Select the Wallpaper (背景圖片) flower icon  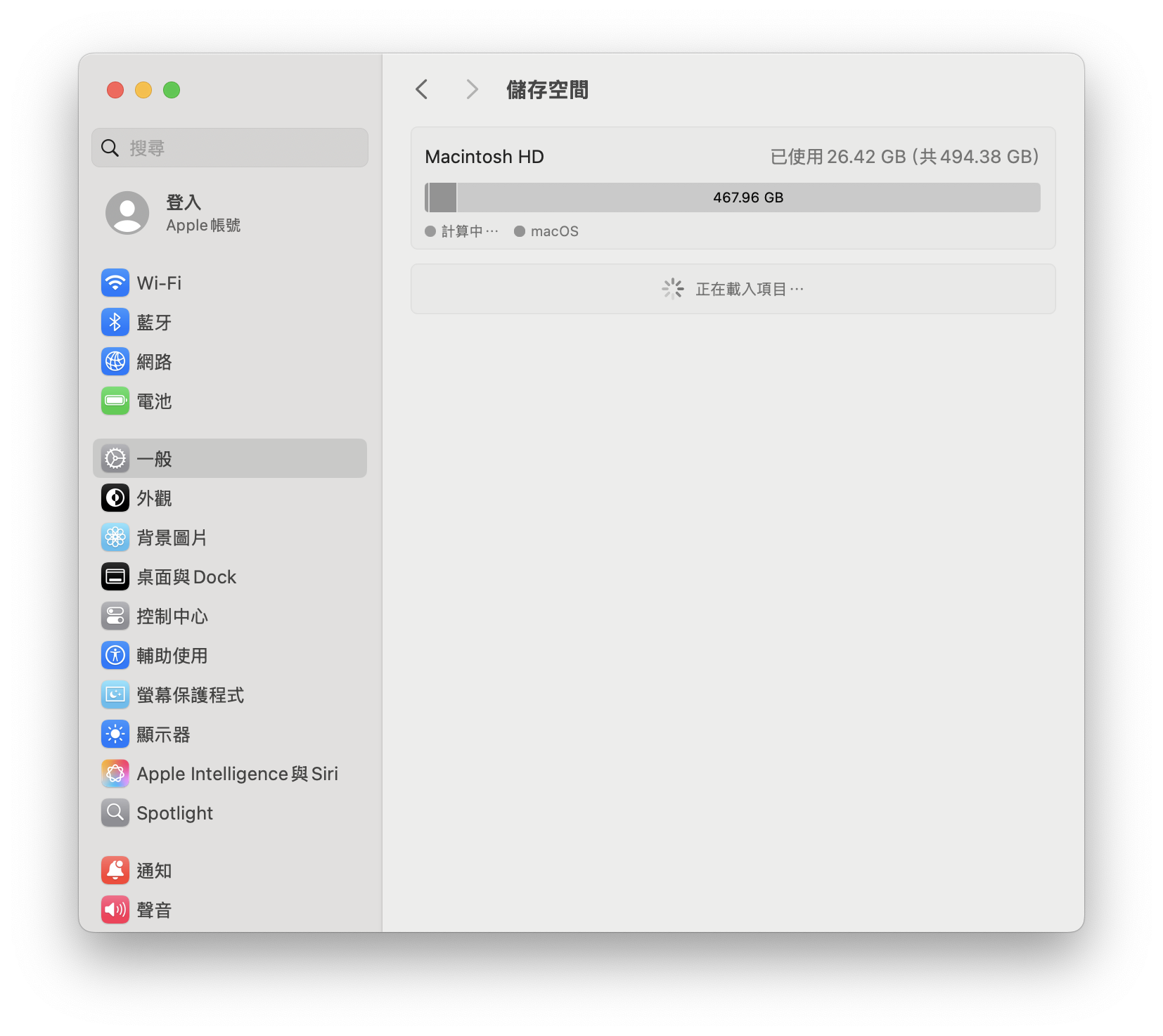pyautogui.click(x=115, y=538)
